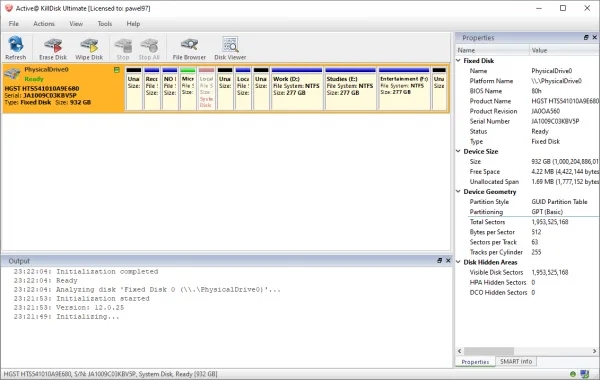This screenshot has width=600, height=380.
Task: Select the DCO Hidden Sectors row
Action: (x=527, y=292)
